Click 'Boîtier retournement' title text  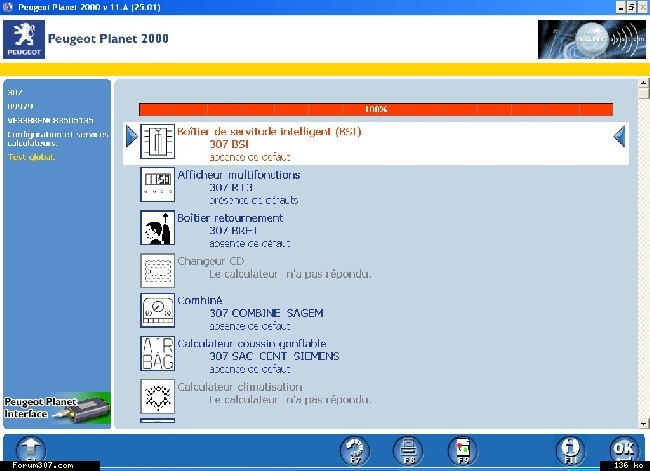click(230, 218)
